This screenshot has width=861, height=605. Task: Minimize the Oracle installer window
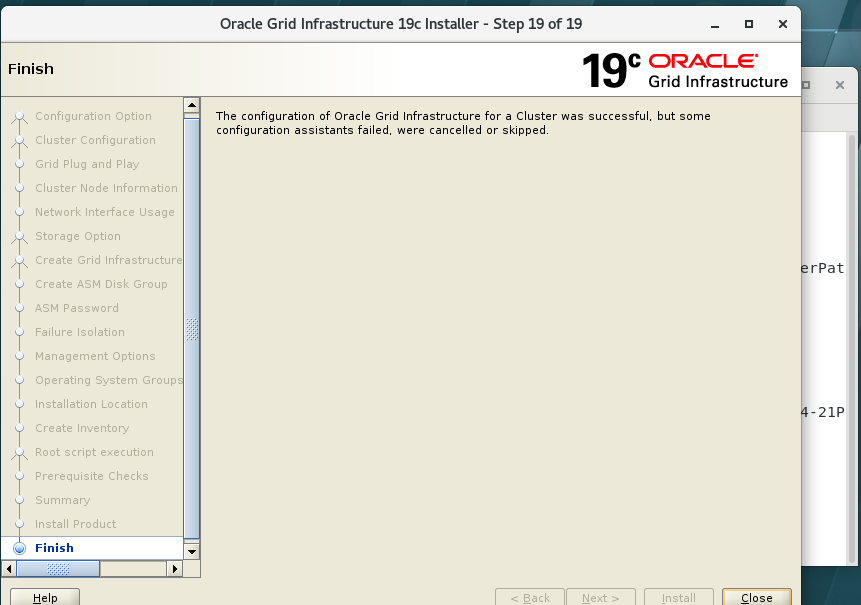[x=715, y=25]
